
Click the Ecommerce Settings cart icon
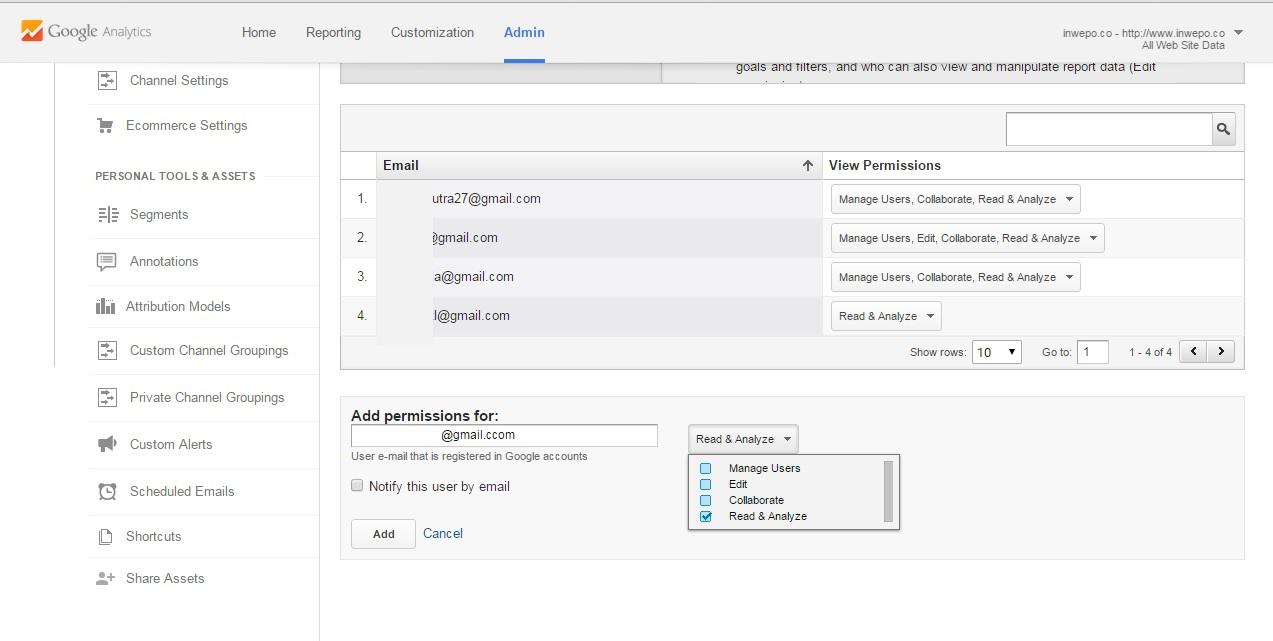click(x=105, y=126)
